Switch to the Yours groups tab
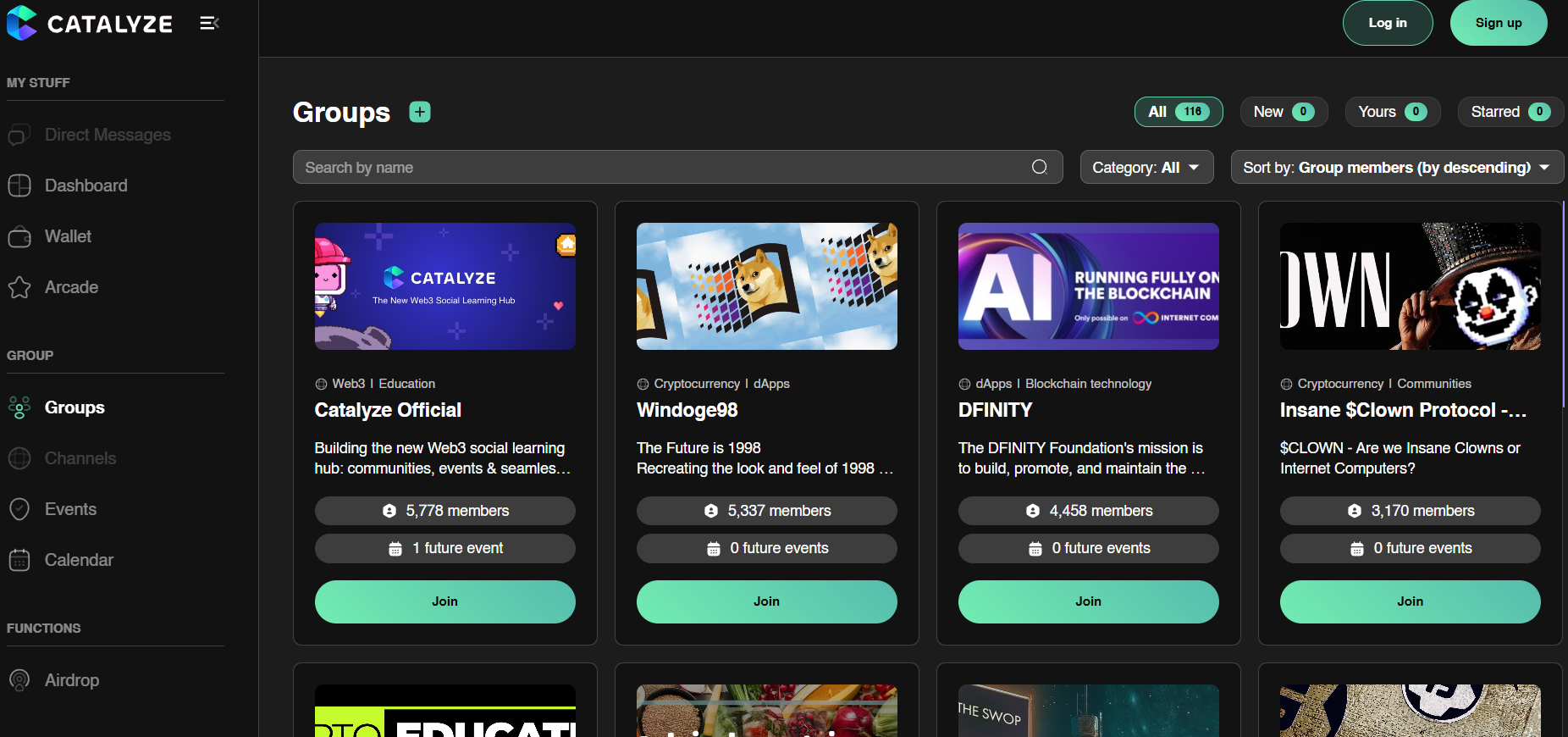Viewport: 1568px width, 737px height. [x=1393, y=112]
